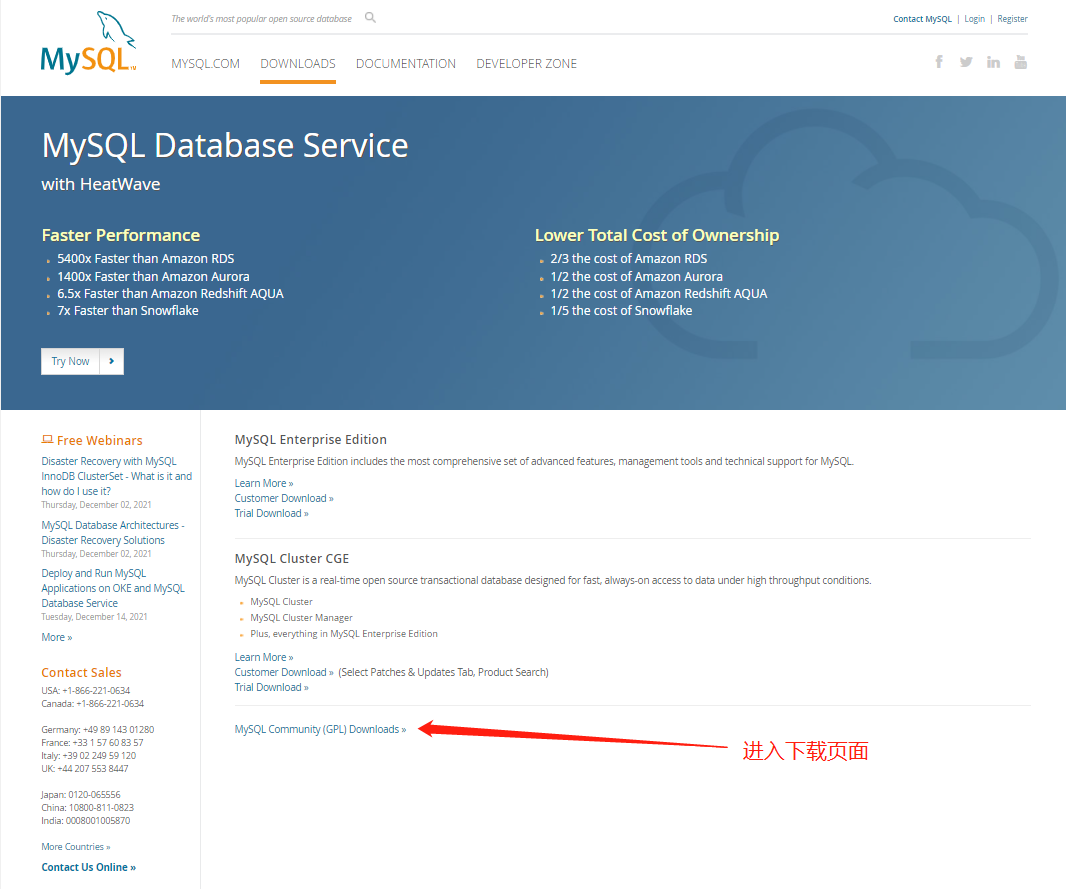Click More webinars link
Viewport: 1066px width, 889px height.
pyautogui.click(x=56, y=638)
